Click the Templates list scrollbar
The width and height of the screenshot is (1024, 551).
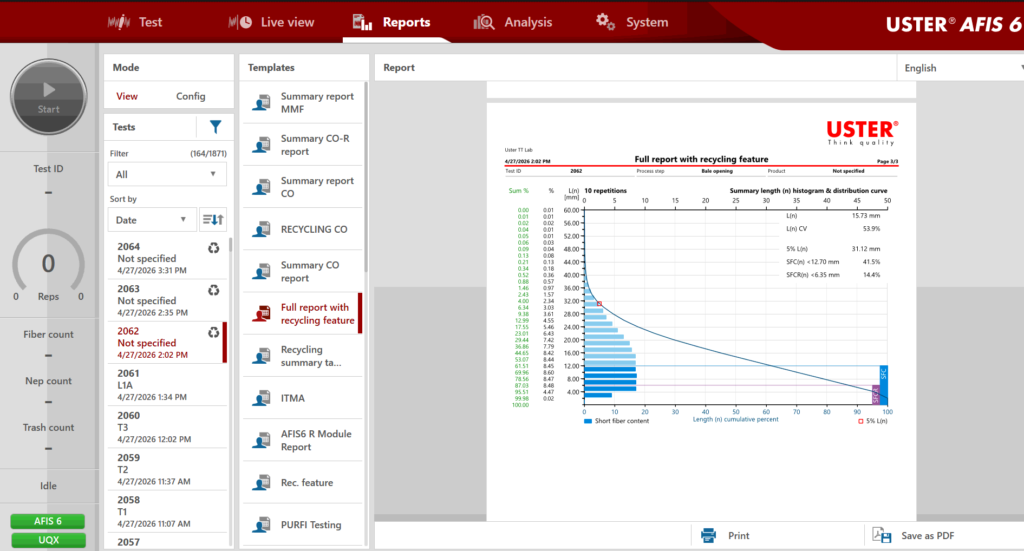(366, 176)
